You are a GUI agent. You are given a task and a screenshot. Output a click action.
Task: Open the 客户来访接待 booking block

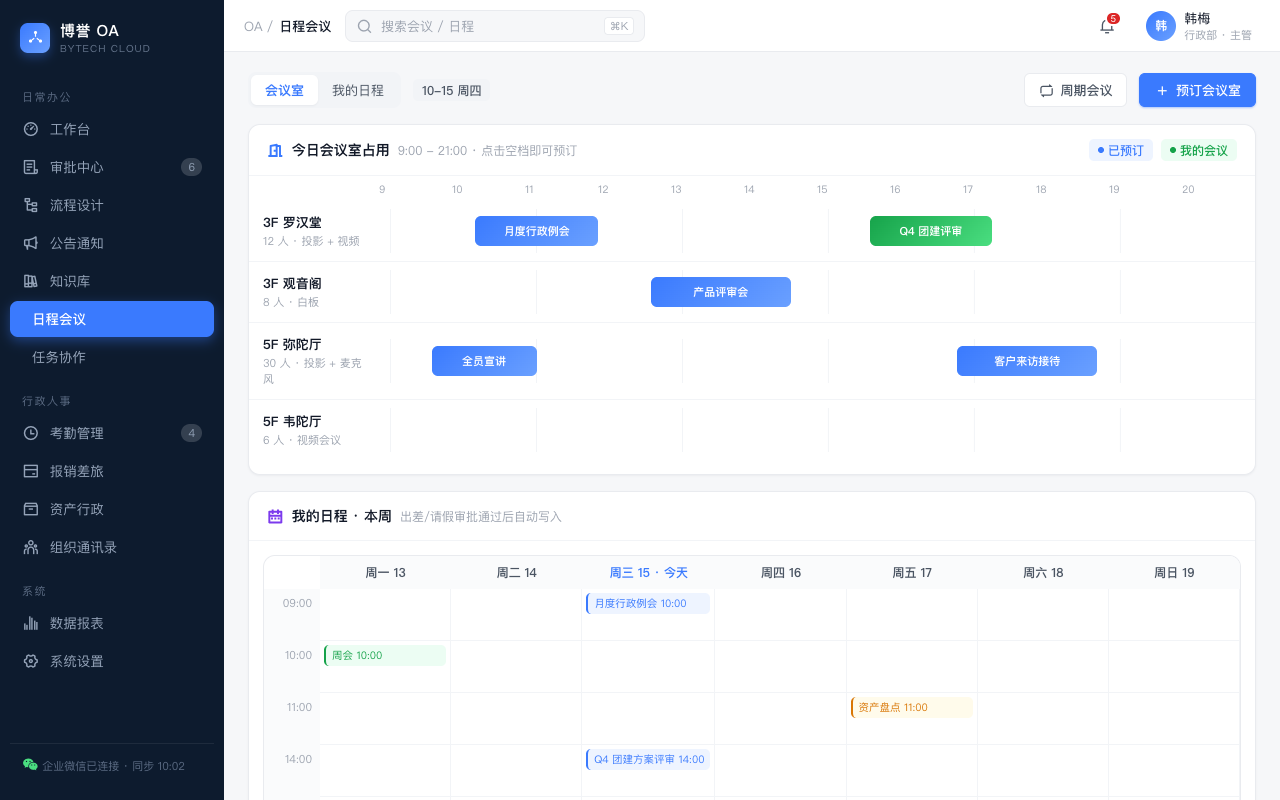[x=1027, y=361]
